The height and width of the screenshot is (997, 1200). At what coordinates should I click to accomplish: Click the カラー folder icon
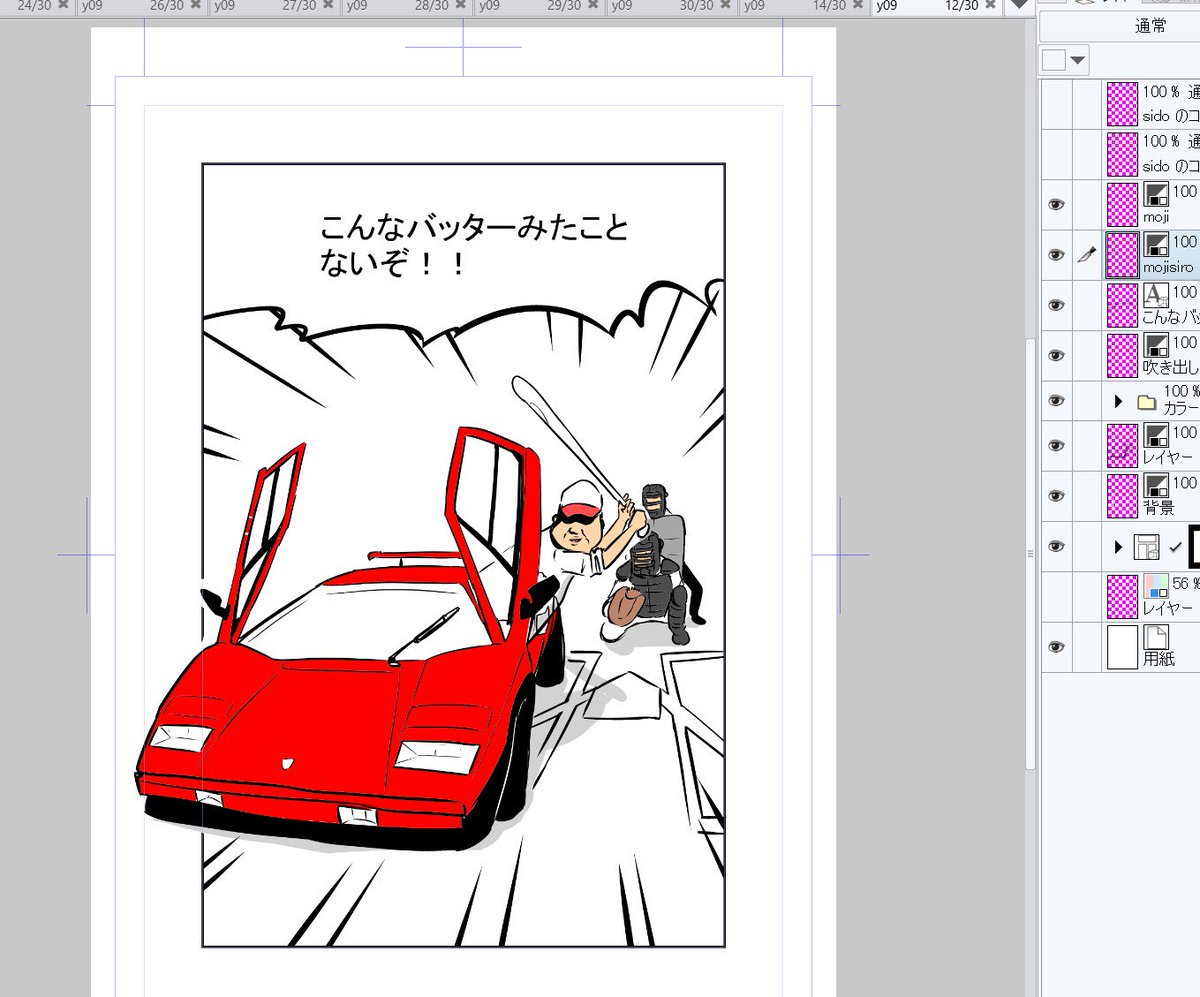pos(1147,403)
